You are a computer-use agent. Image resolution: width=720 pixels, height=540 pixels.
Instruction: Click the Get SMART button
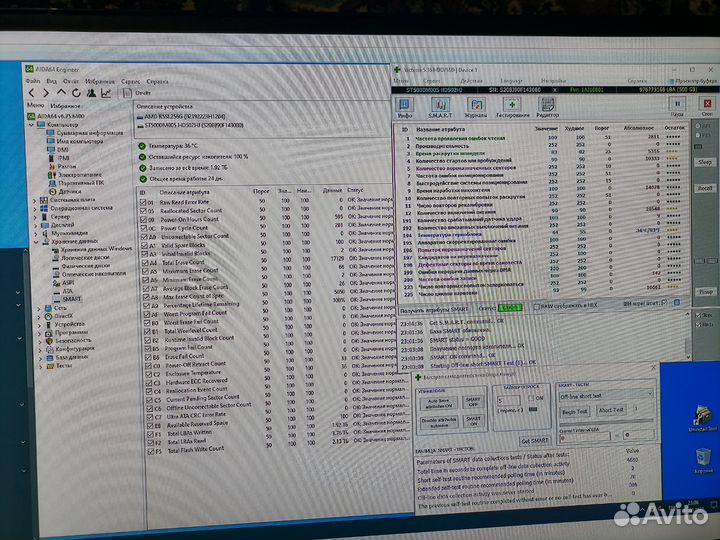click(534, 440)
